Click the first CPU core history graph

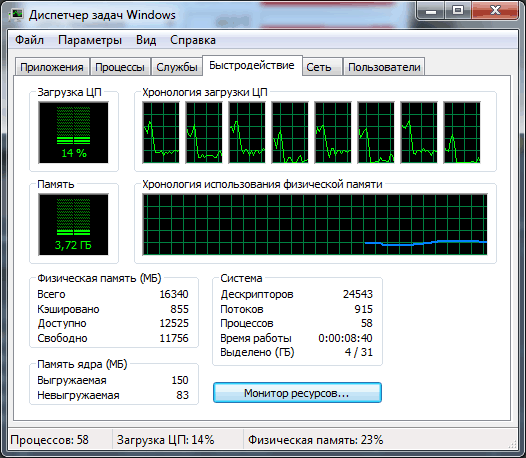click(x=161, y=133)
